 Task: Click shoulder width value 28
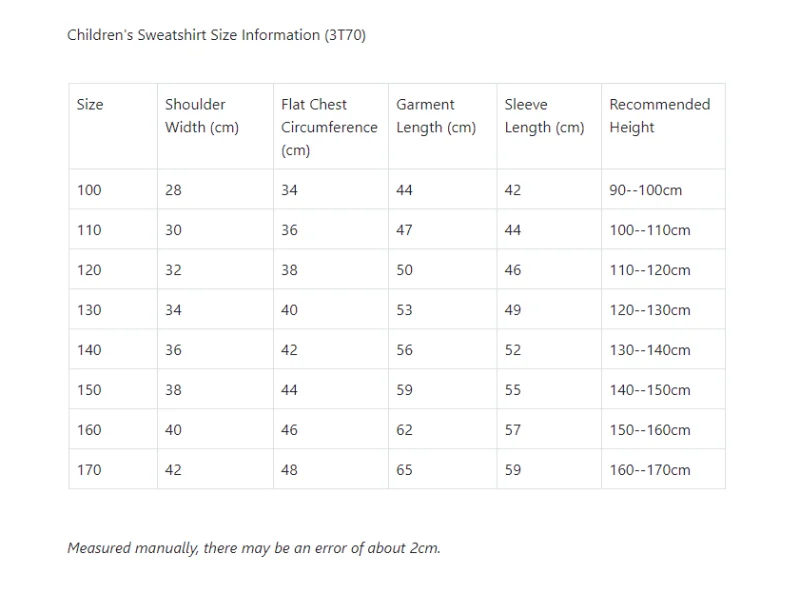click(x=173, y=190)
